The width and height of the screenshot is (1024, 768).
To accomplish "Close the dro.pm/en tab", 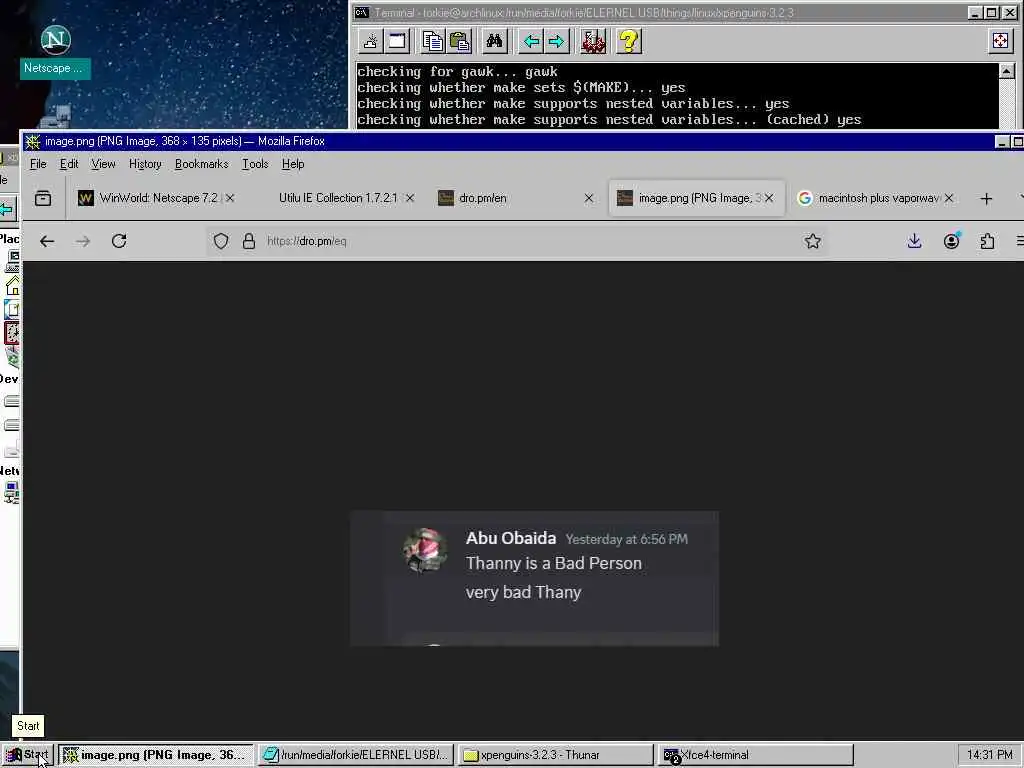I will click(589, 198).
